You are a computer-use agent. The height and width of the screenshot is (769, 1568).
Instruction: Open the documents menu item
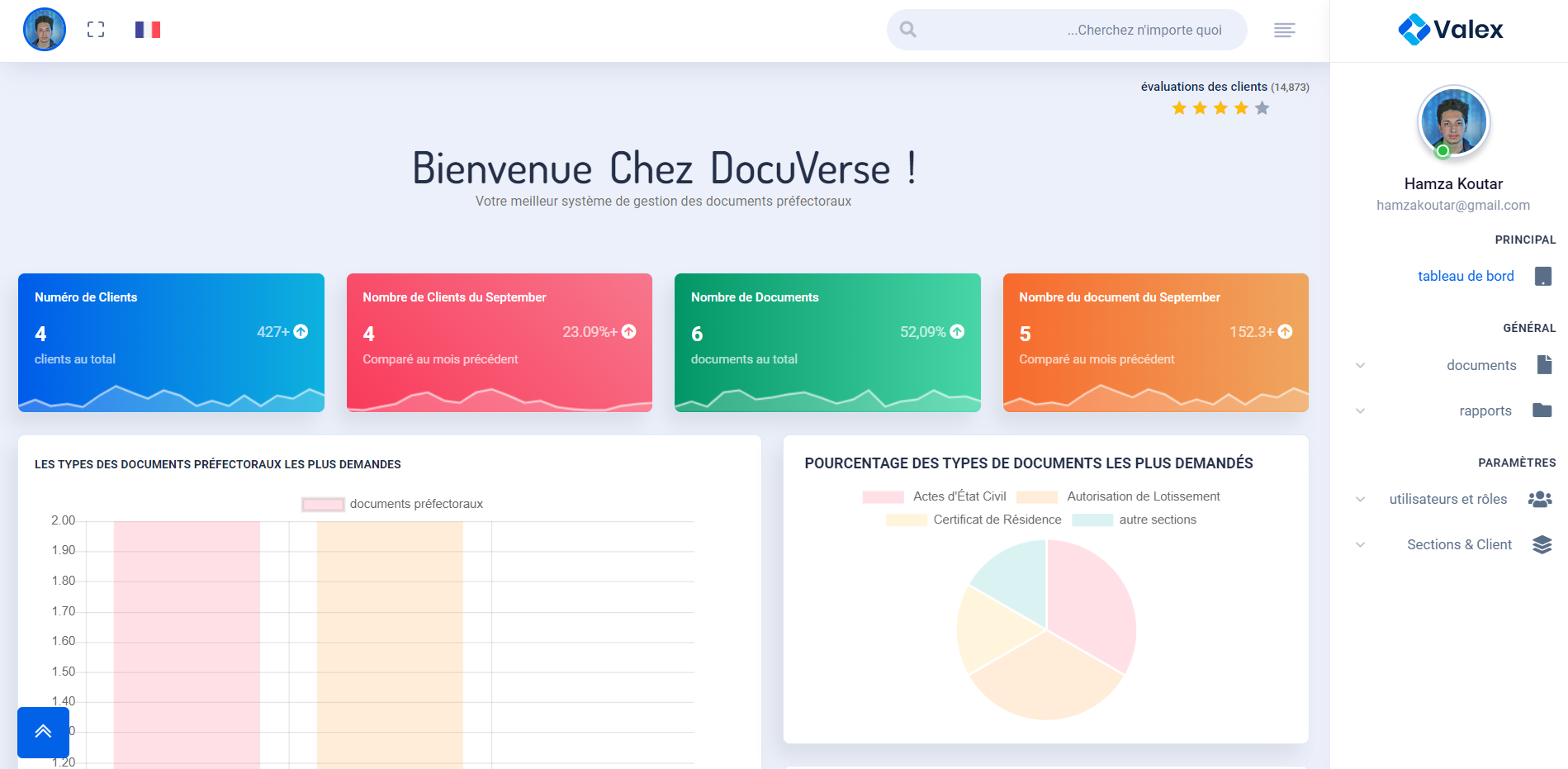[1481, 365]
